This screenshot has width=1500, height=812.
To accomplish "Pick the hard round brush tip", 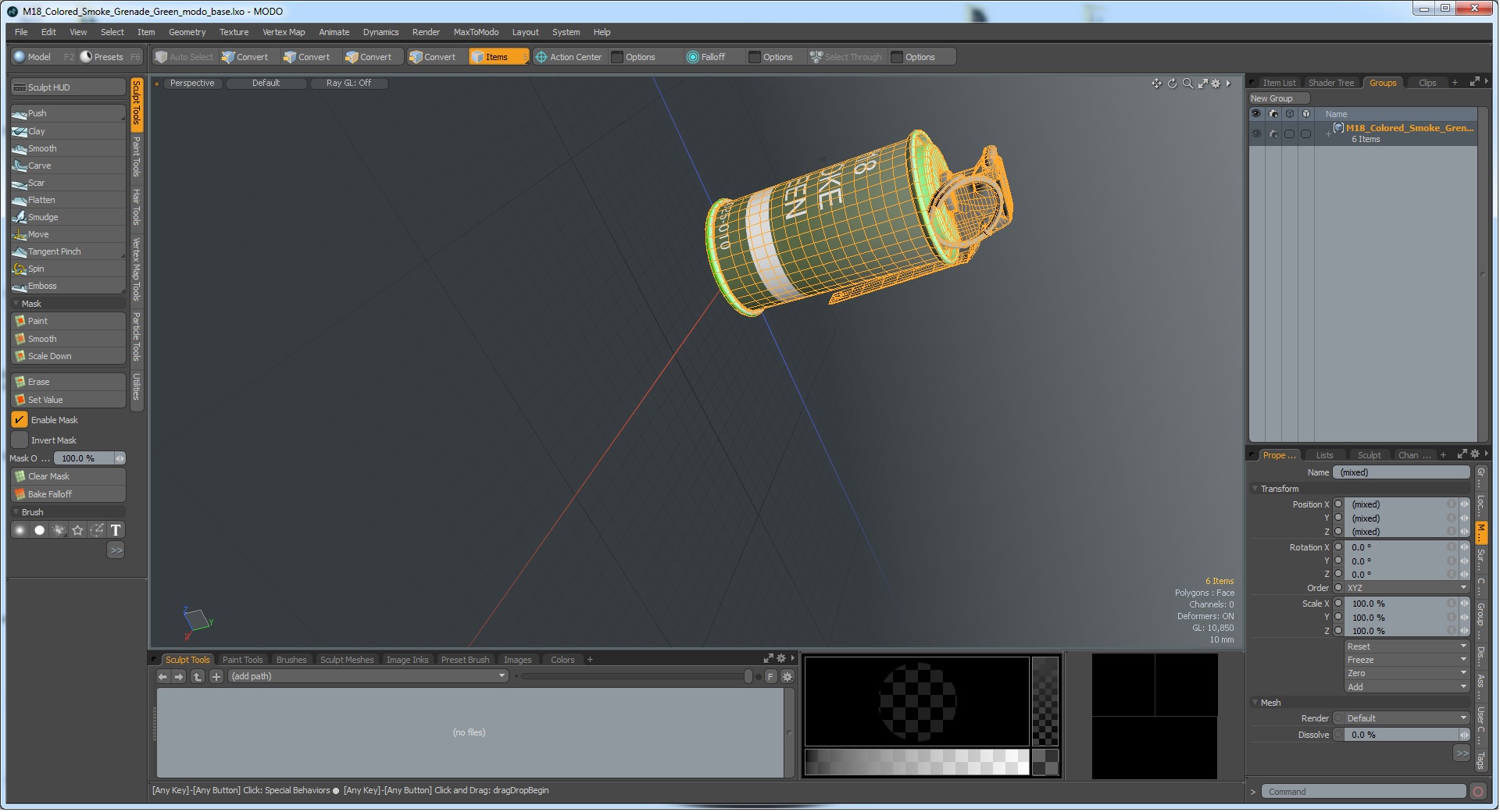I will pyautogui.click(x=39, y=530).
